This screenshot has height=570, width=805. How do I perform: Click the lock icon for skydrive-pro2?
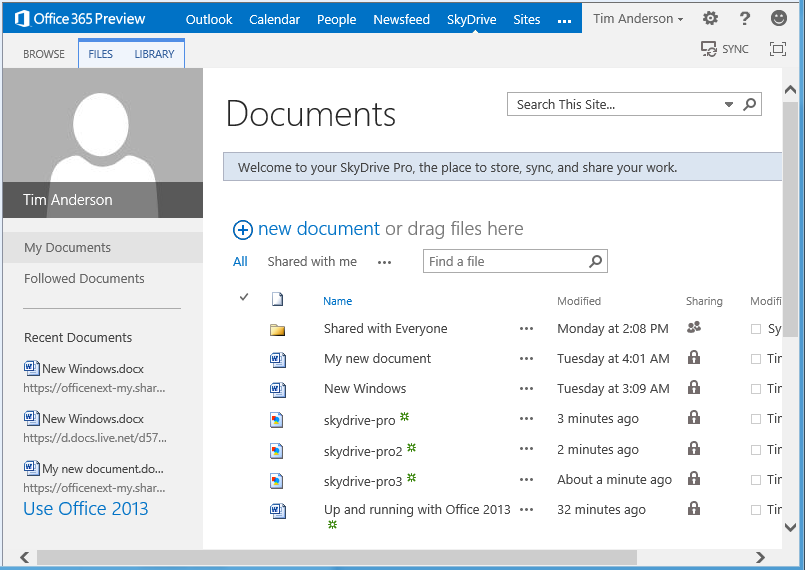click(694, 448)
